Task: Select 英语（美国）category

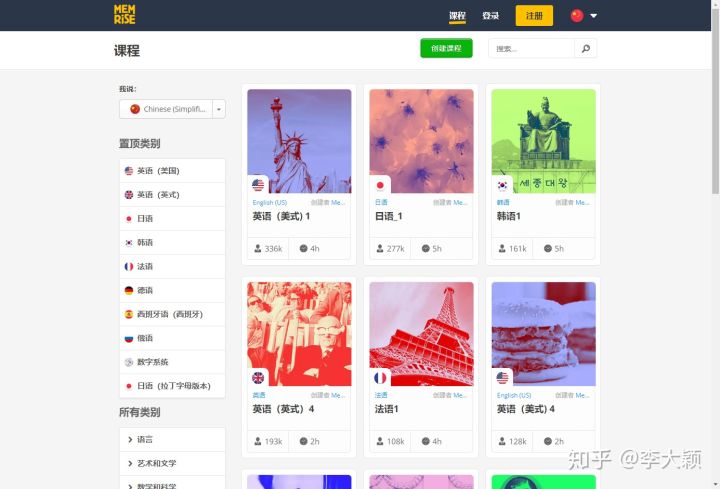Action: [172, 171]
